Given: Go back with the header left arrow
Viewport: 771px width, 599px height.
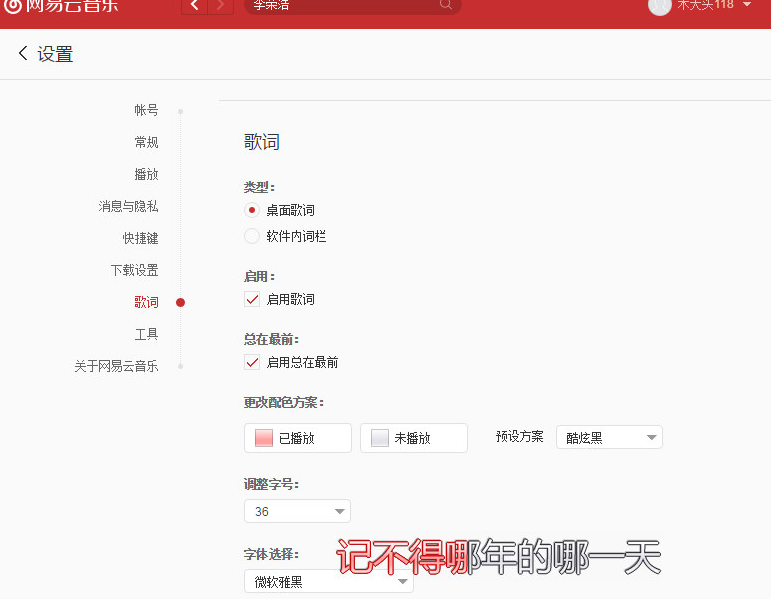Looking at the screenshot, I should coord(195,6).
